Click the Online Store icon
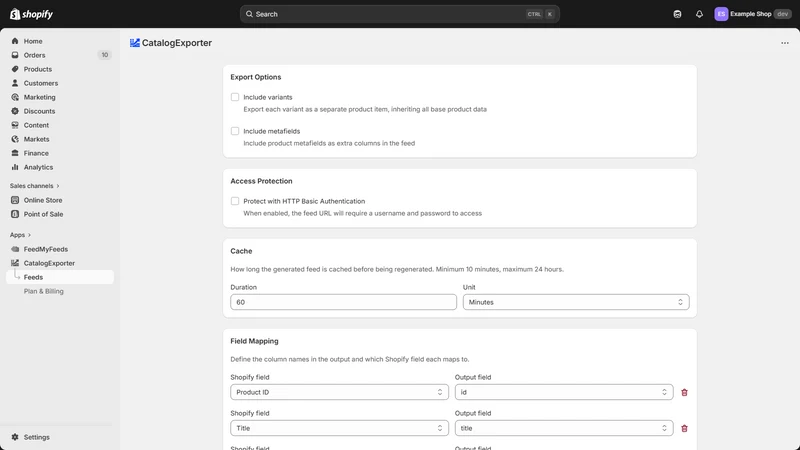 (x=15, y=200)
